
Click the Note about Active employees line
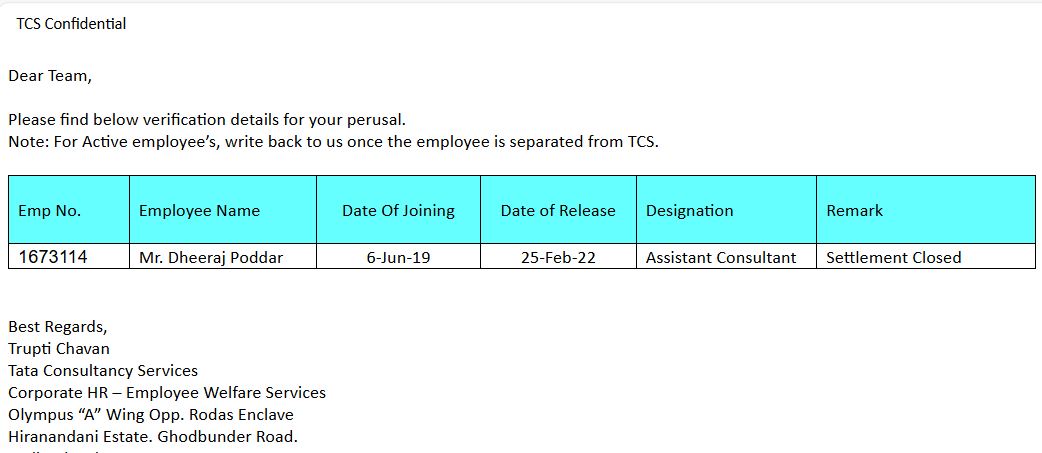tap(333, 141)
